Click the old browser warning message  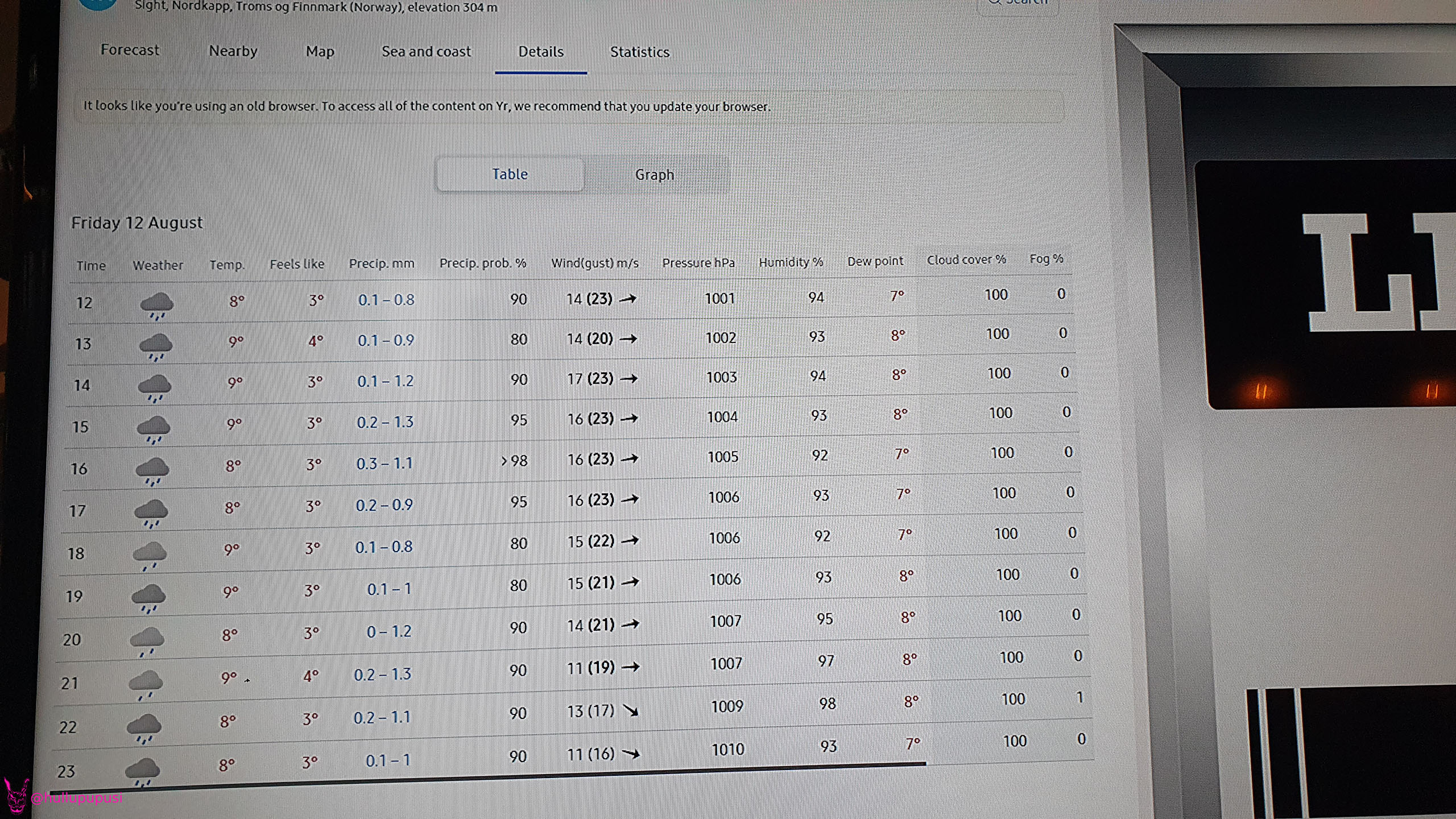coord(427,106)
